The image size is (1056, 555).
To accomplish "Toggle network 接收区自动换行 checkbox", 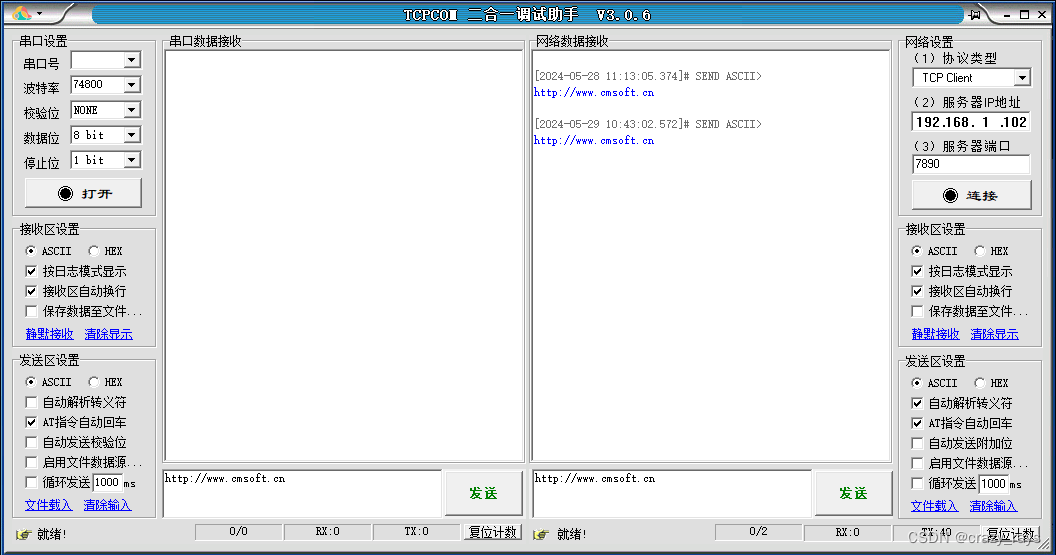I will pyautogui.click(x=917, y=292).
